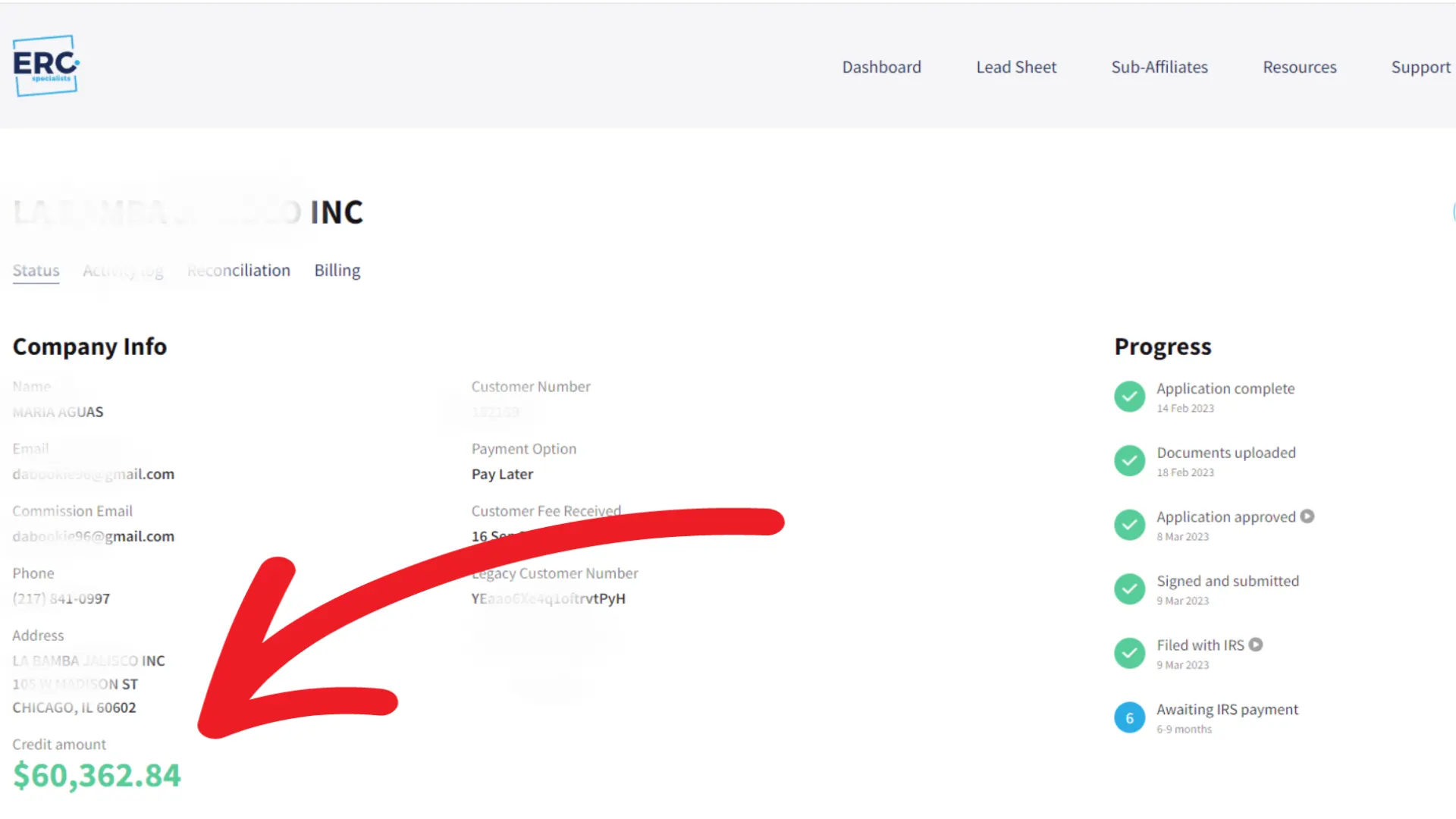Viewport: 1456px width, 819px height.
Task: Click the Progress heading
Action: coord(1163,347)
